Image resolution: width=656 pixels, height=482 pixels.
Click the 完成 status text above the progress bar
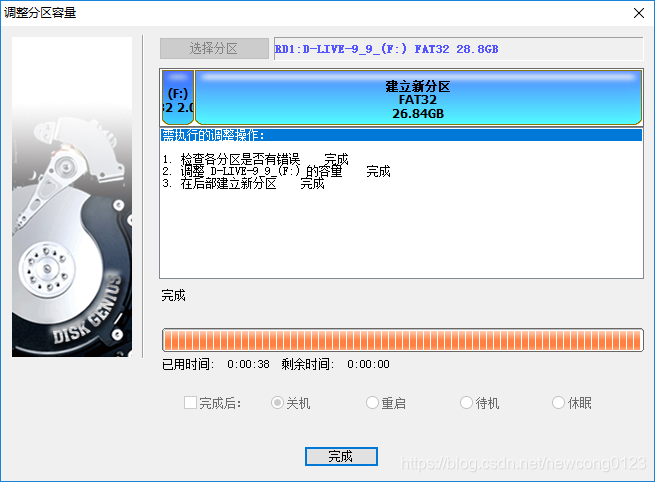[x=173, y=295]
